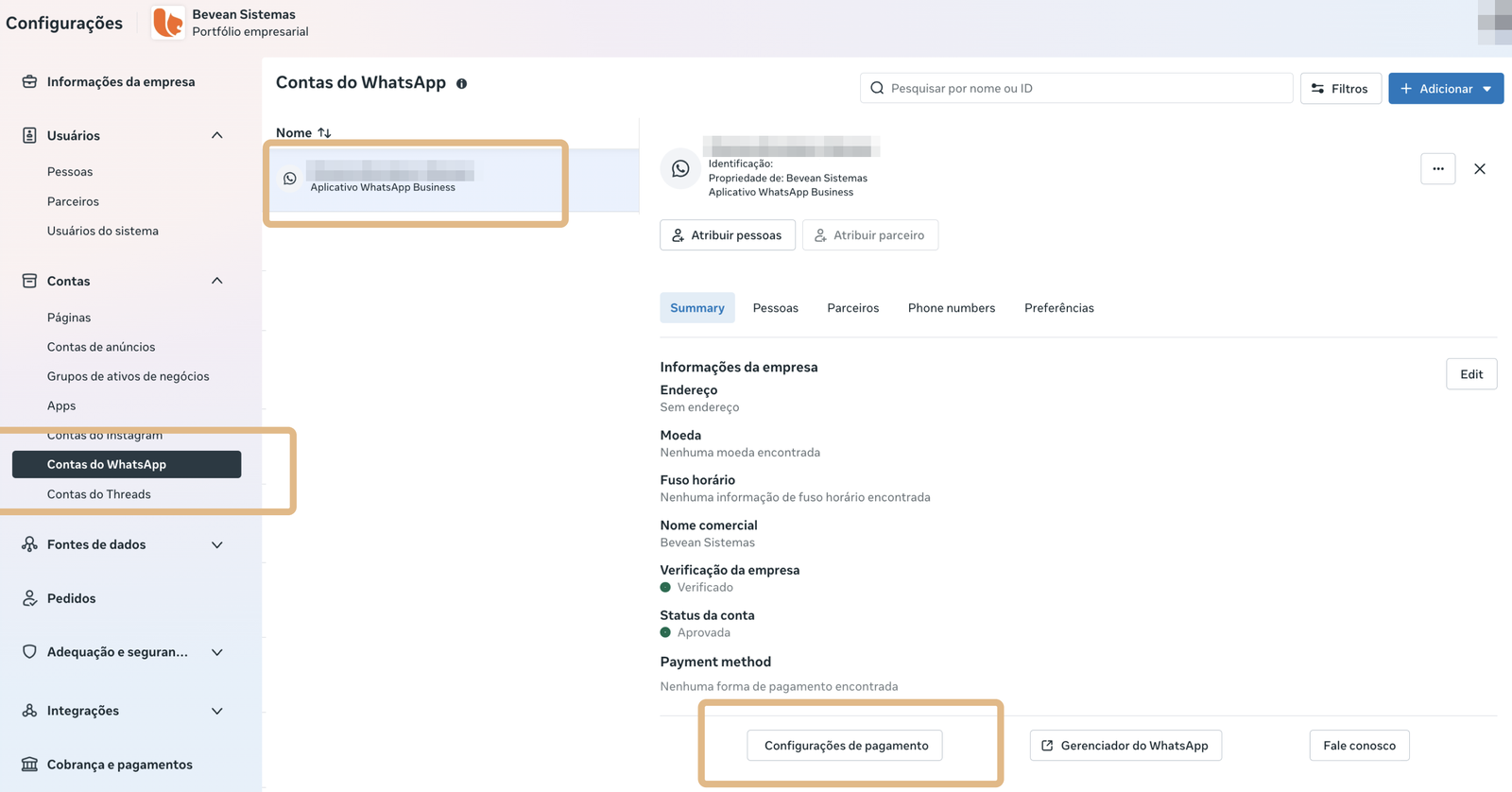This screenshot has width=1512, height=792.
Task: Expand Adequação e segurança section chevron
Action: (x=217, y=652)
